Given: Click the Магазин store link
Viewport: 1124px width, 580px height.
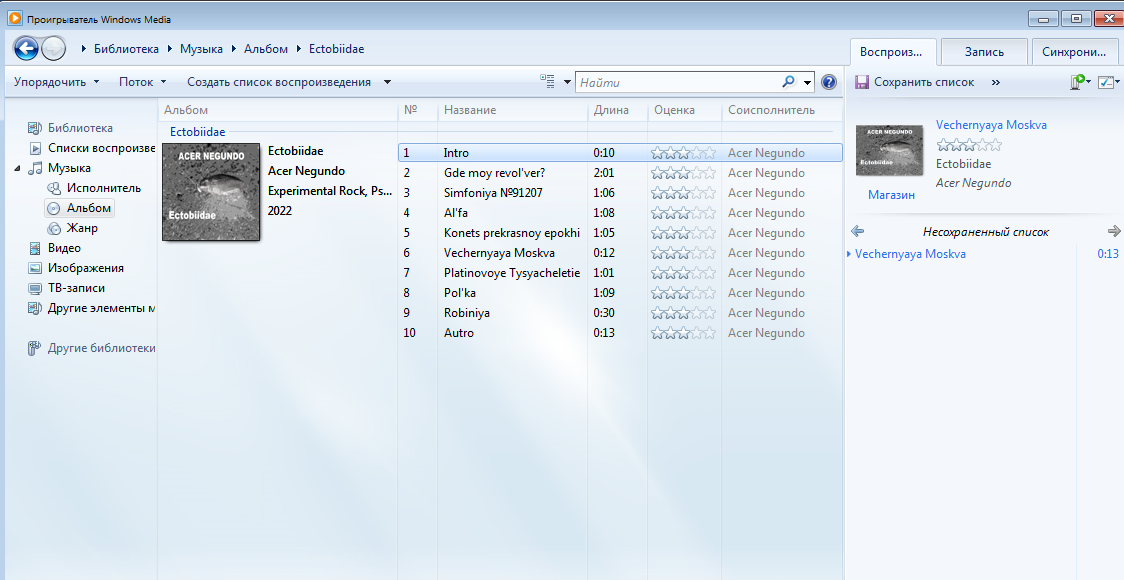Looking at the screenshot, I should (891, 195).
